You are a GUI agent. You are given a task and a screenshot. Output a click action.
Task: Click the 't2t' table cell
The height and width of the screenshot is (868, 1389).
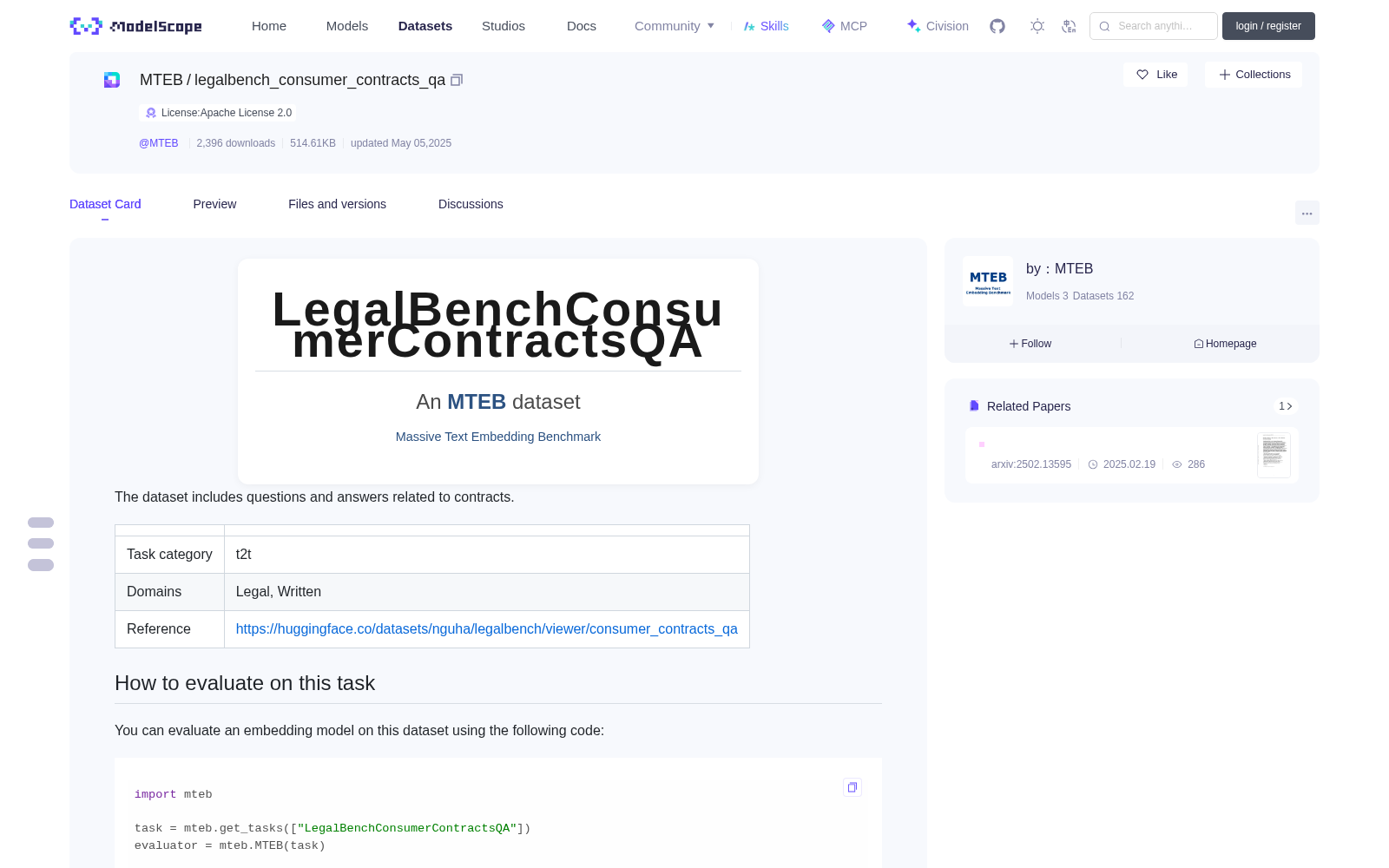[x=487, y=555]
